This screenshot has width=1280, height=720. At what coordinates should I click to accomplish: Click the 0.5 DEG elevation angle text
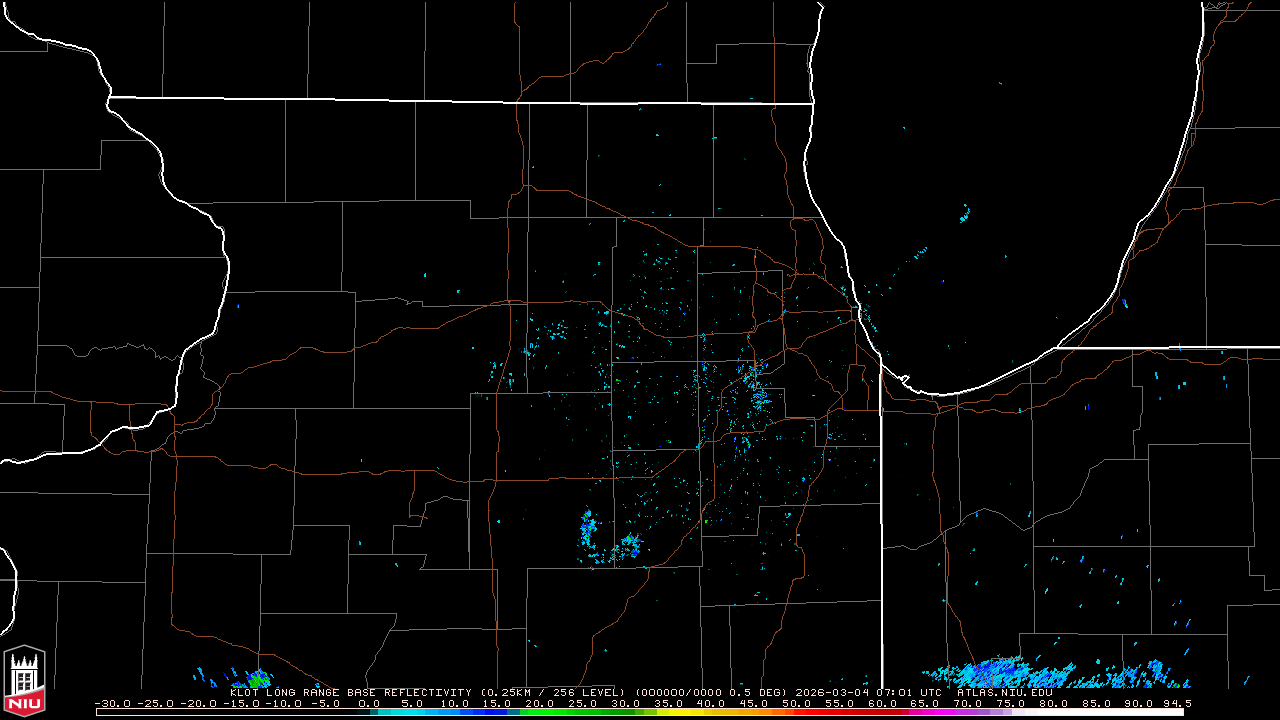click(747, 692)
